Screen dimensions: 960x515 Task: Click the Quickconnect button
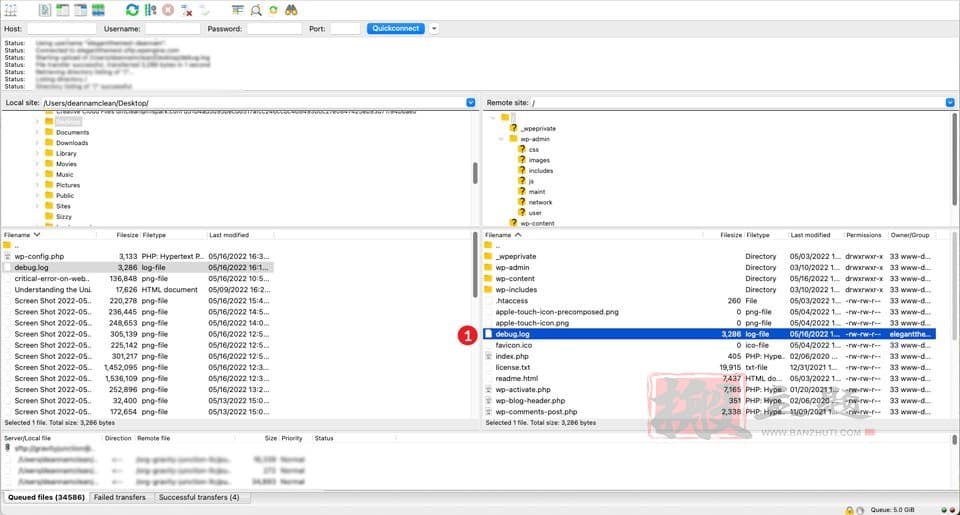tap(396, 29)
